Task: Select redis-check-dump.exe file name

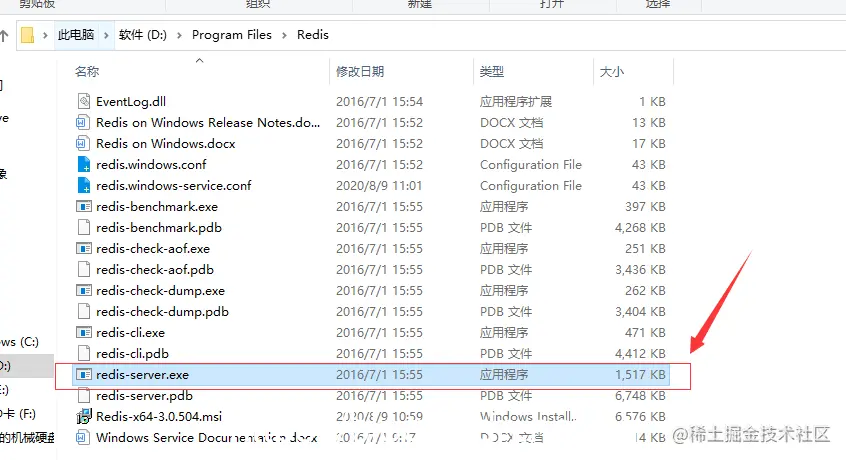Action: 160,291
